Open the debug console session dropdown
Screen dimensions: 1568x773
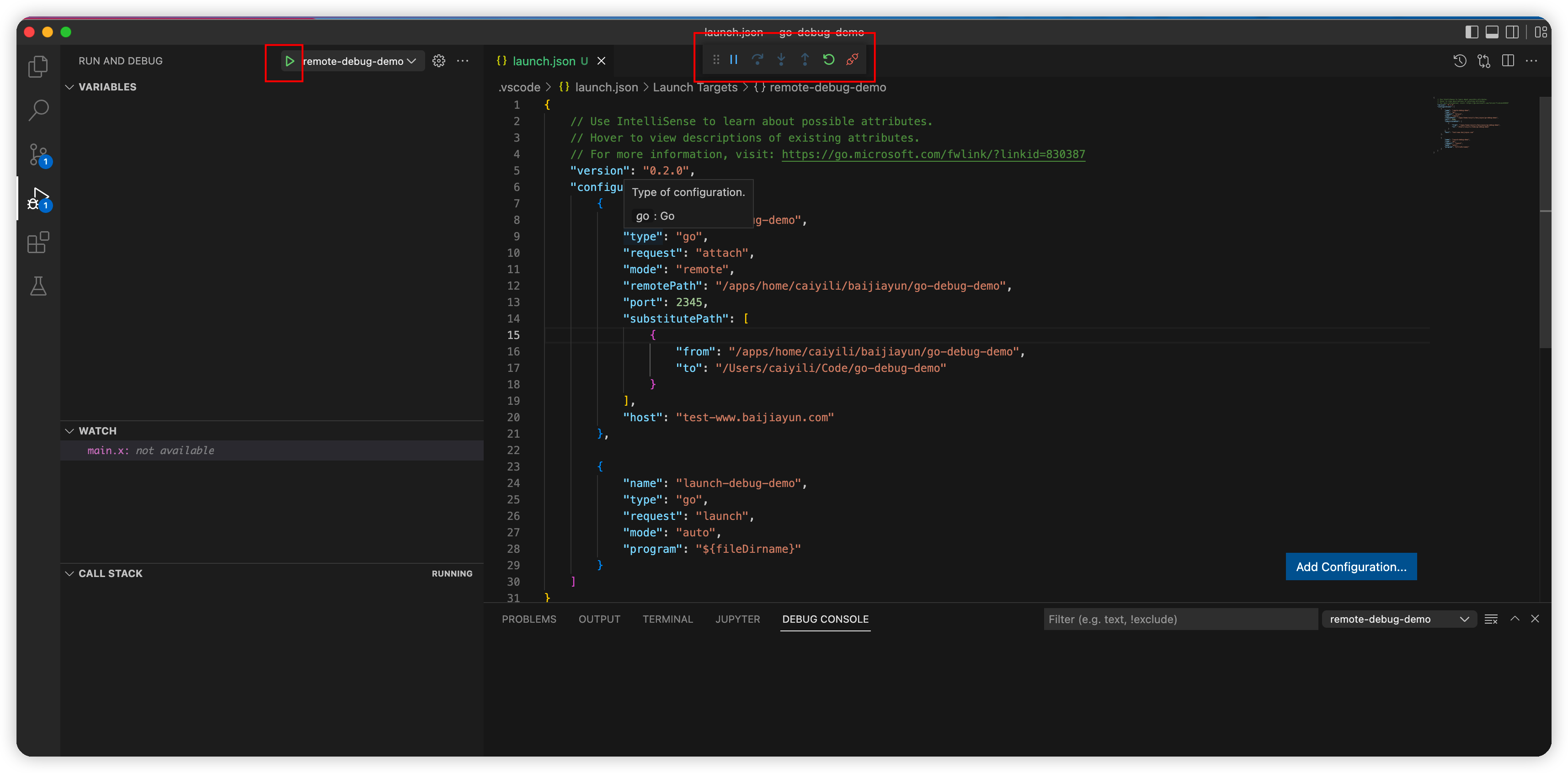1399,619
